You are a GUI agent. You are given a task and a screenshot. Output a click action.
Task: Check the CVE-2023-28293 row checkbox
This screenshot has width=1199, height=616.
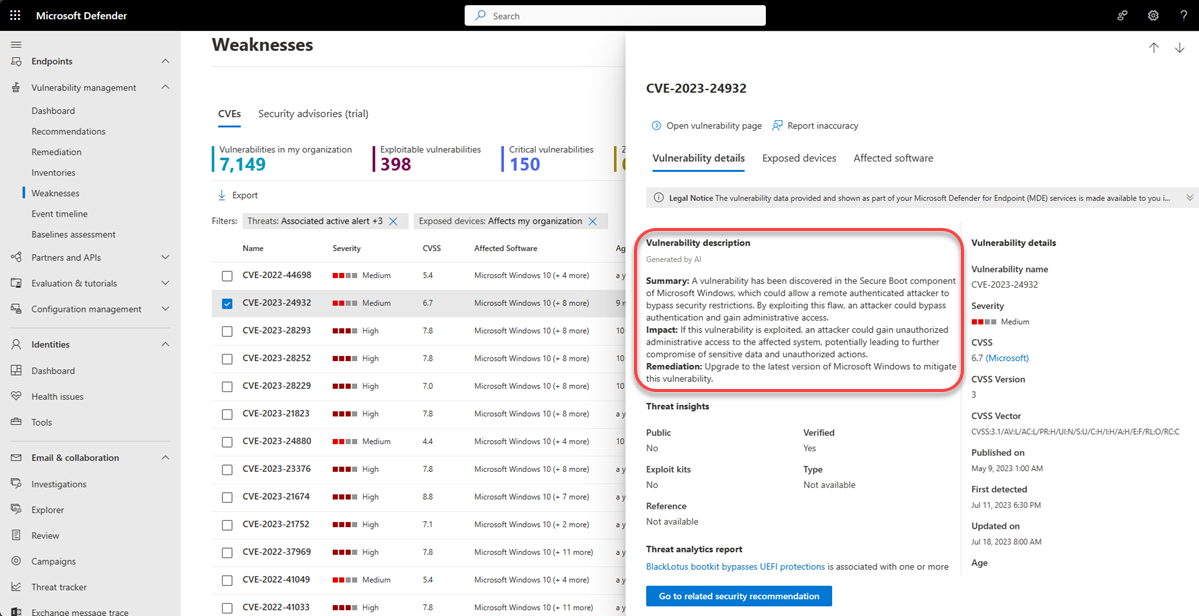click(227, 331)
